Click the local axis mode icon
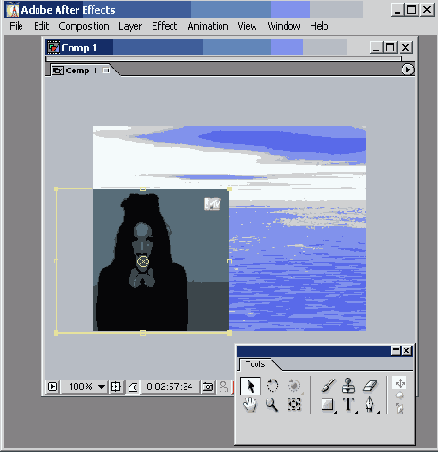438x452 pixels. click(400, 383)
